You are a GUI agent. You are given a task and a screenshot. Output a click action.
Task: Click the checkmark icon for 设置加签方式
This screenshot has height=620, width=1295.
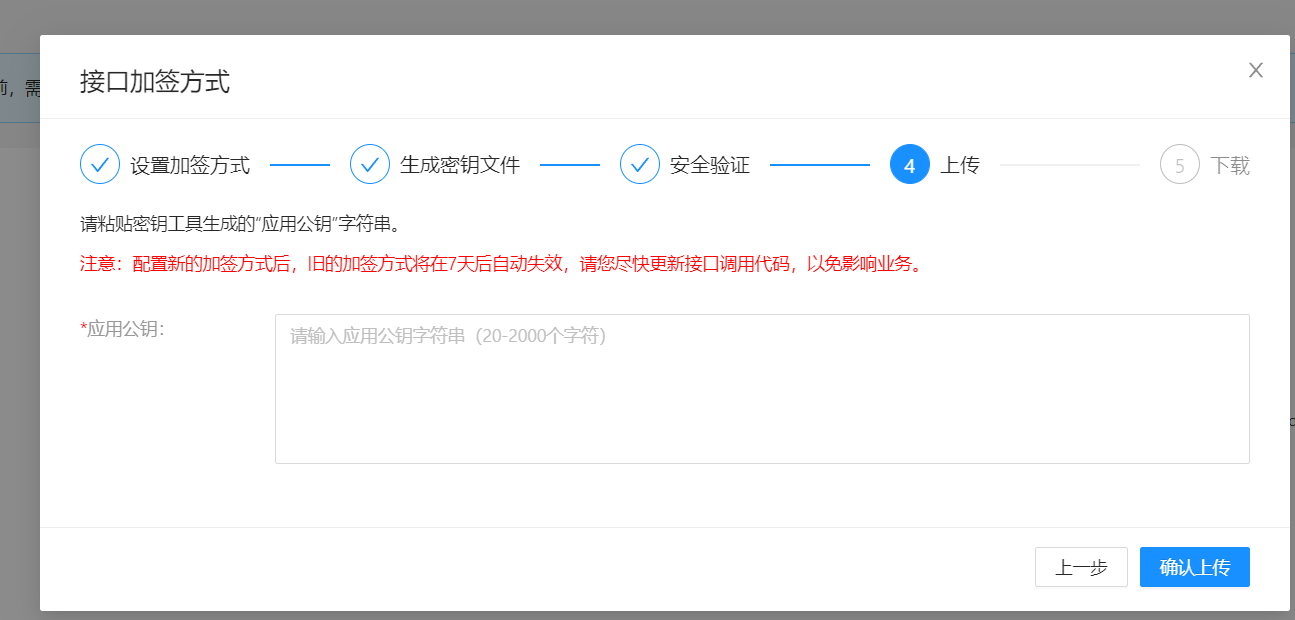pyautogui.click(x=100, y=165)
